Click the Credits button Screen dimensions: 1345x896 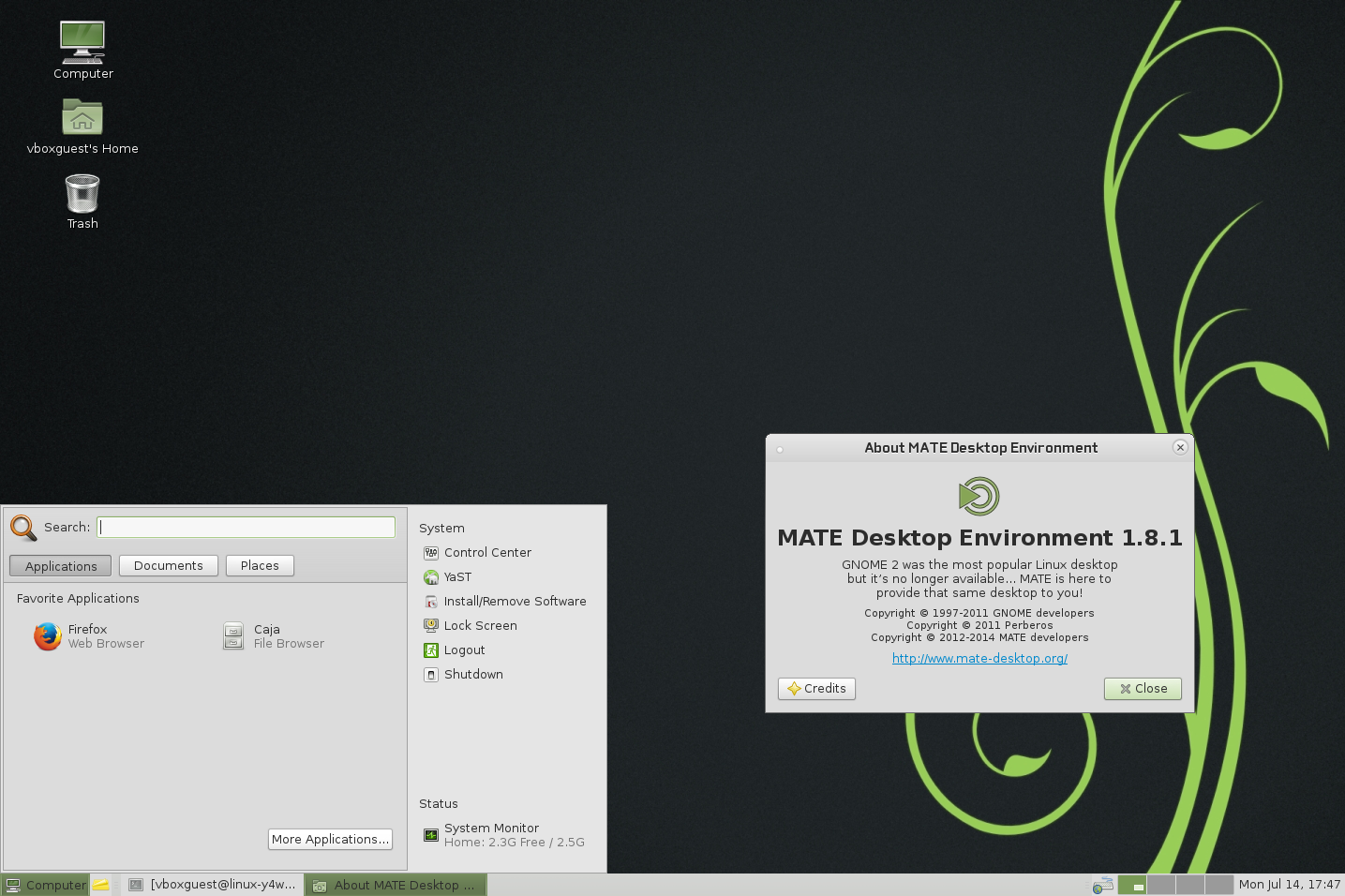pos(816,689)
